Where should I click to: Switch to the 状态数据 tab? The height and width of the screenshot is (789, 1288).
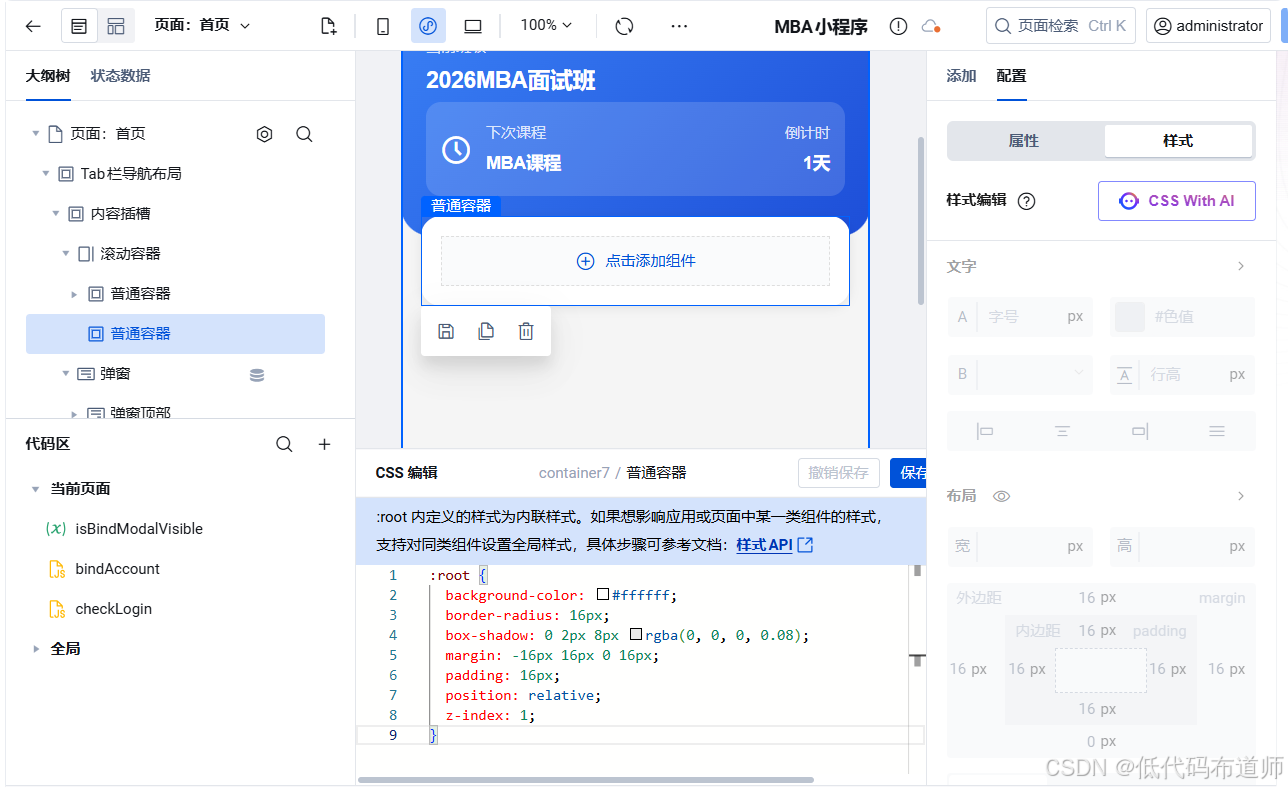pos(120,76)
